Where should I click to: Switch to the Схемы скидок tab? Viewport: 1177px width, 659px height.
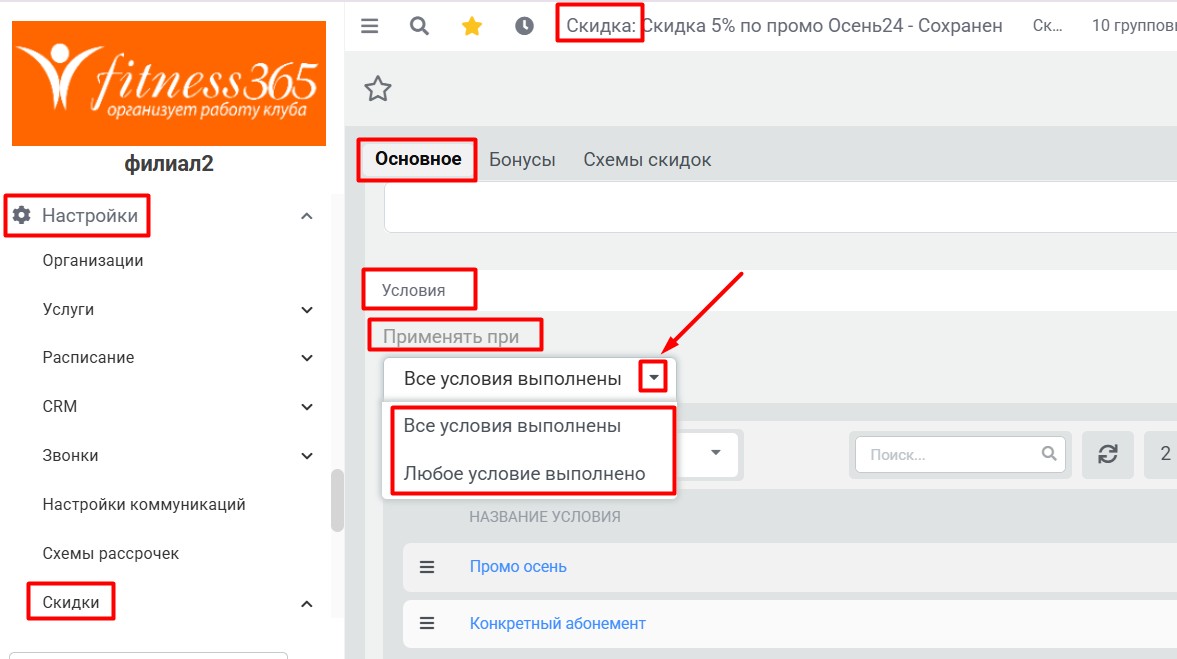647,160
